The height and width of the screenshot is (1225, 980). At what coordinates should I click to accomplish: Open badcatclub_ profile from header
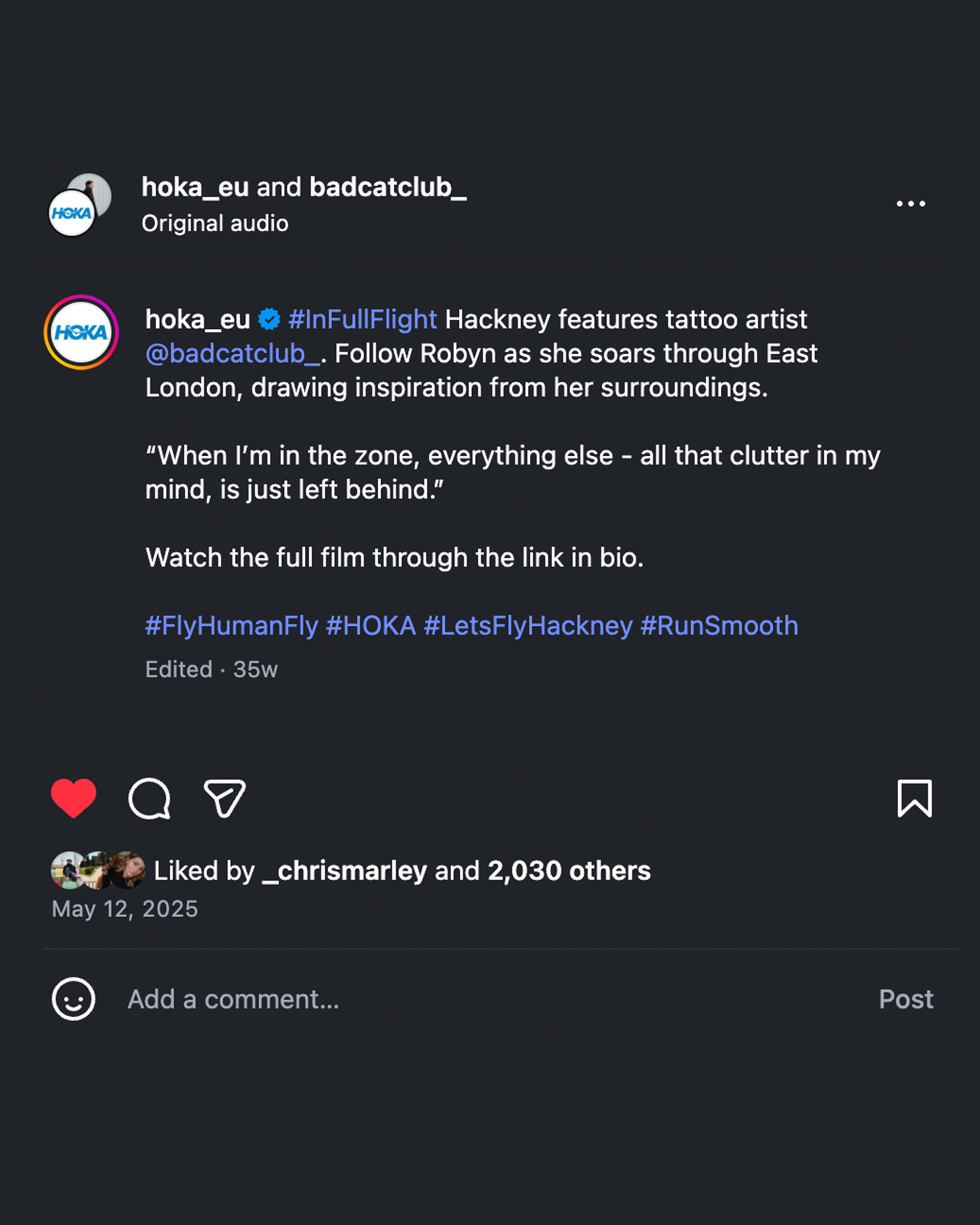click(x=387, y=187)
